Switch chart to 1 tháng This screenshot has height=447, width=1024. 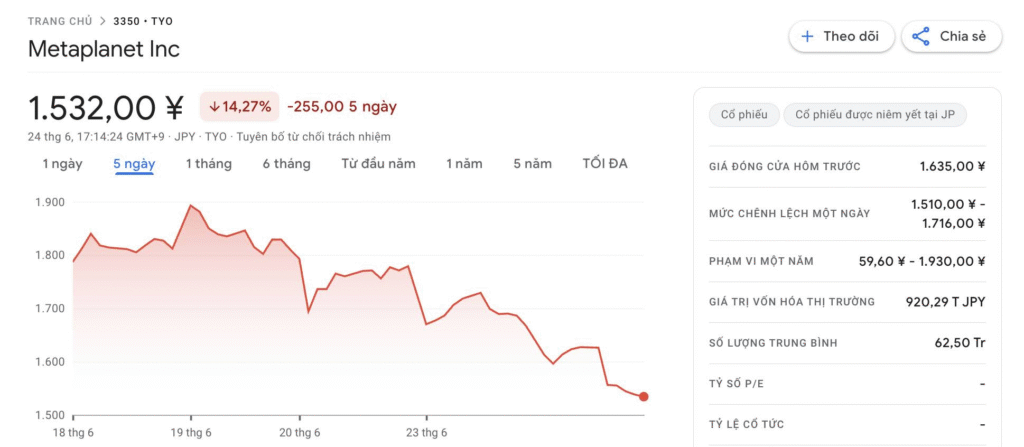click(x=208, y=164)
